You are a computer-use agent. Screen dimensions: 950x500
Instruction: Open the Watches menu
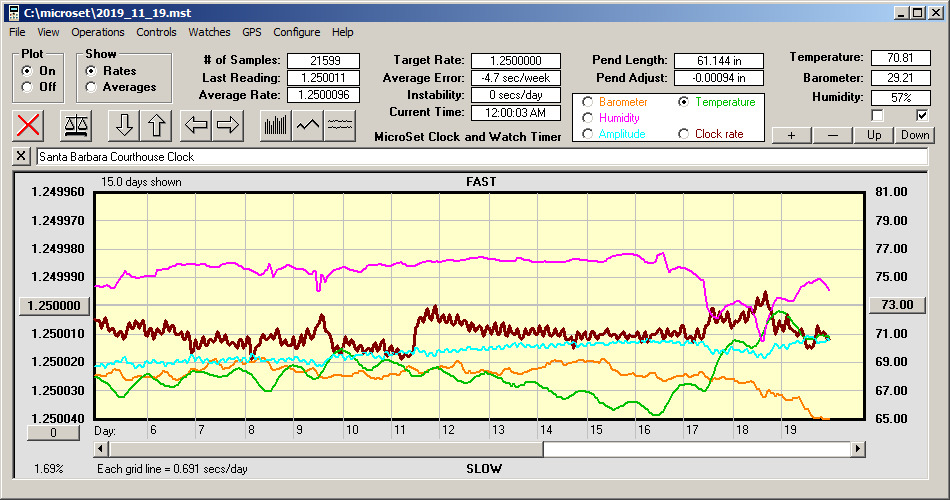point(209,32)
